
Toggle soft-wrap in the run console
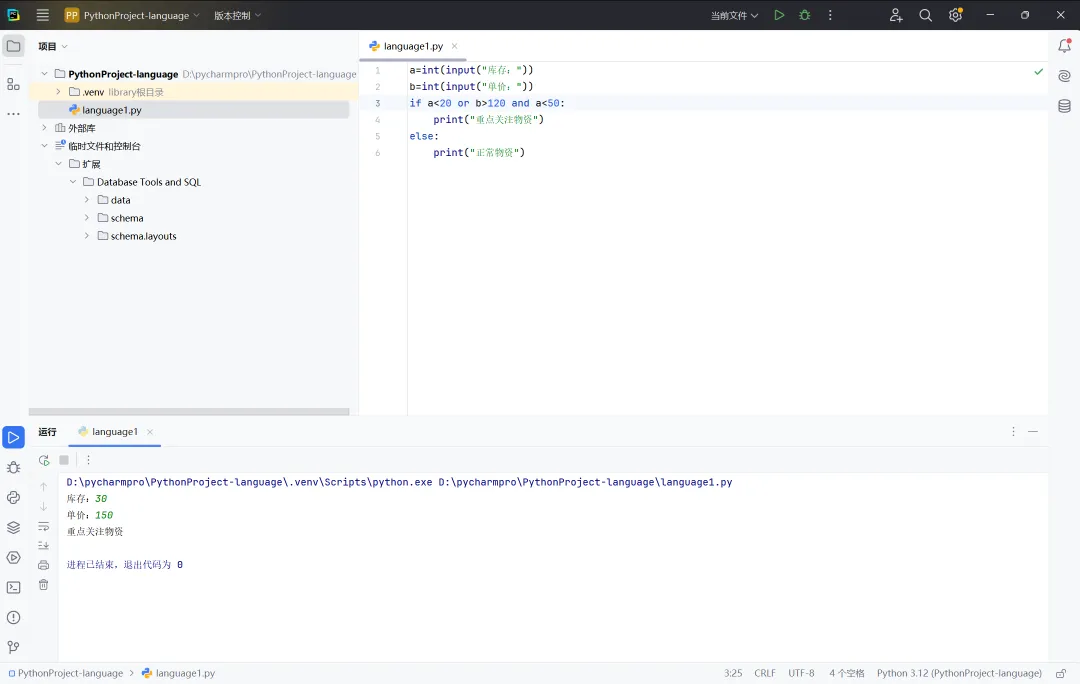pyautogui.click(x=43, y=526)
